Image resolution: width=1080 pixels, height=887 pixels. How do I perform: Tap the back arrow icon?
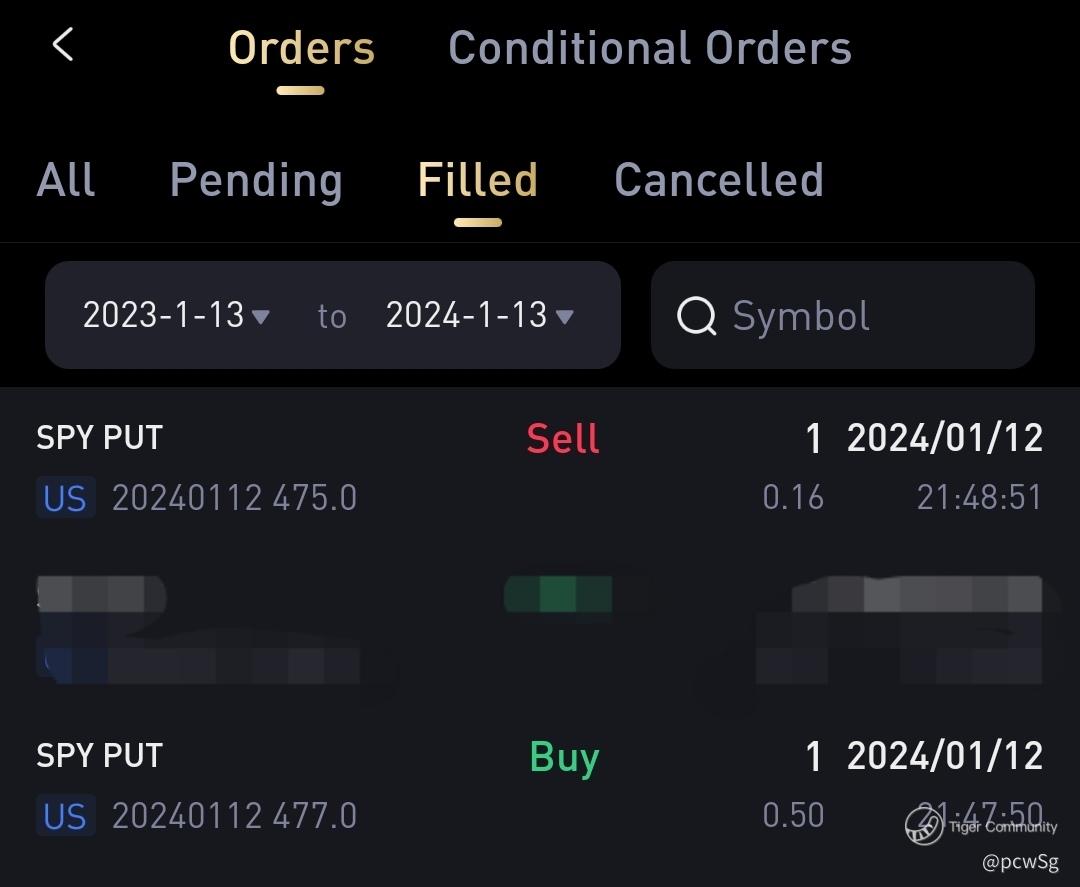[x=63, y=45]
